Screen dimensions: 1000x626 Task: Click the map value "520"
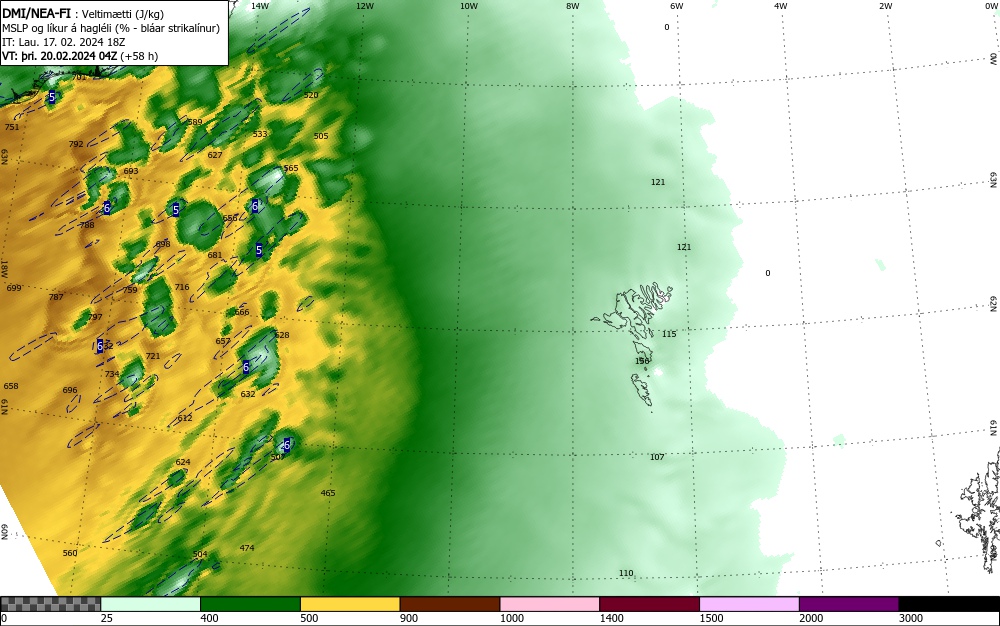(x=311, y=95)
